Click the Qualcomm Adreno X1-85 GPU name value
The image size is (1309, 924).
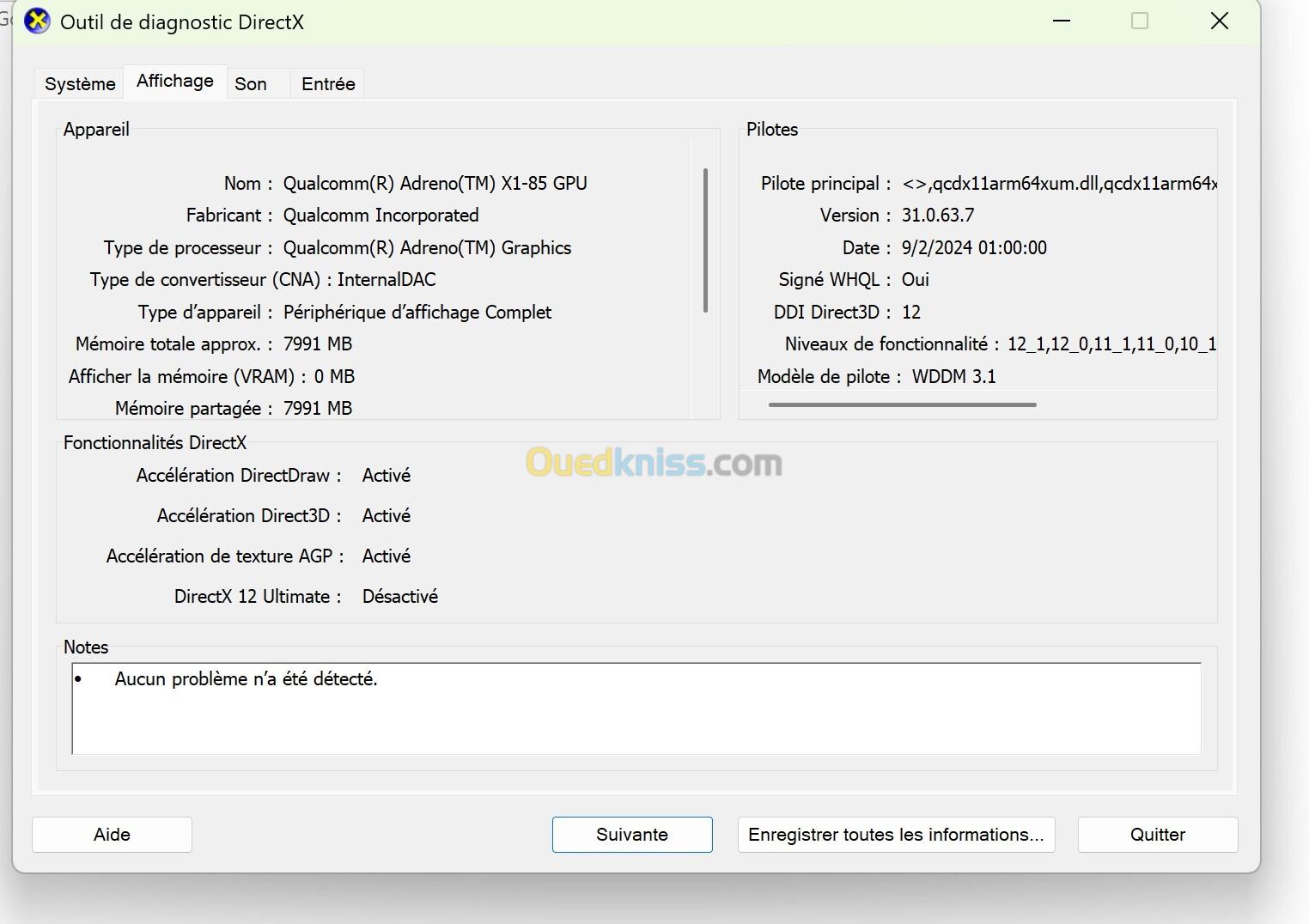(x=435, y=184)
